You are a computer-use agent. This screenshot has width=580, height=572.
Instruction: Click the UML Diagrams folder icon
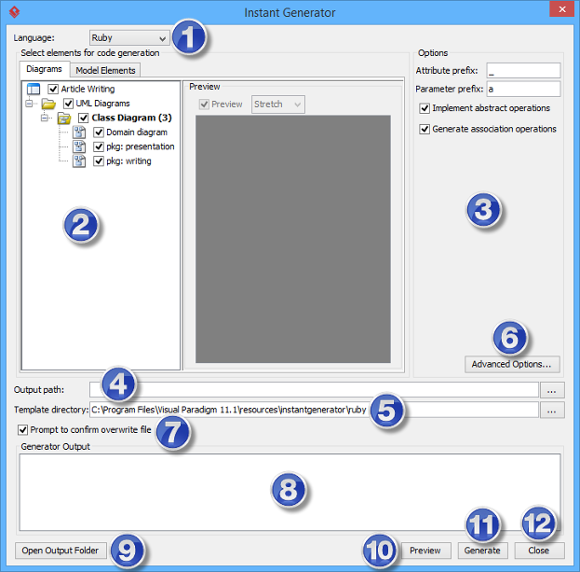point(48,104)
